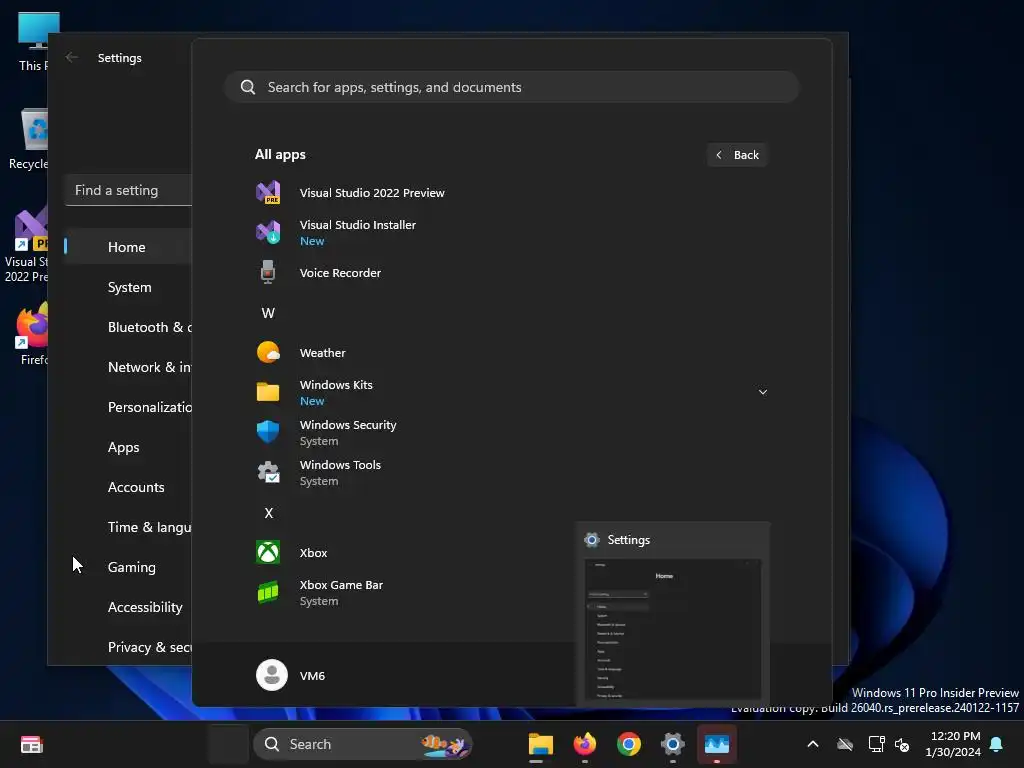Select Apps in Settings sidebar

[128, 447]
